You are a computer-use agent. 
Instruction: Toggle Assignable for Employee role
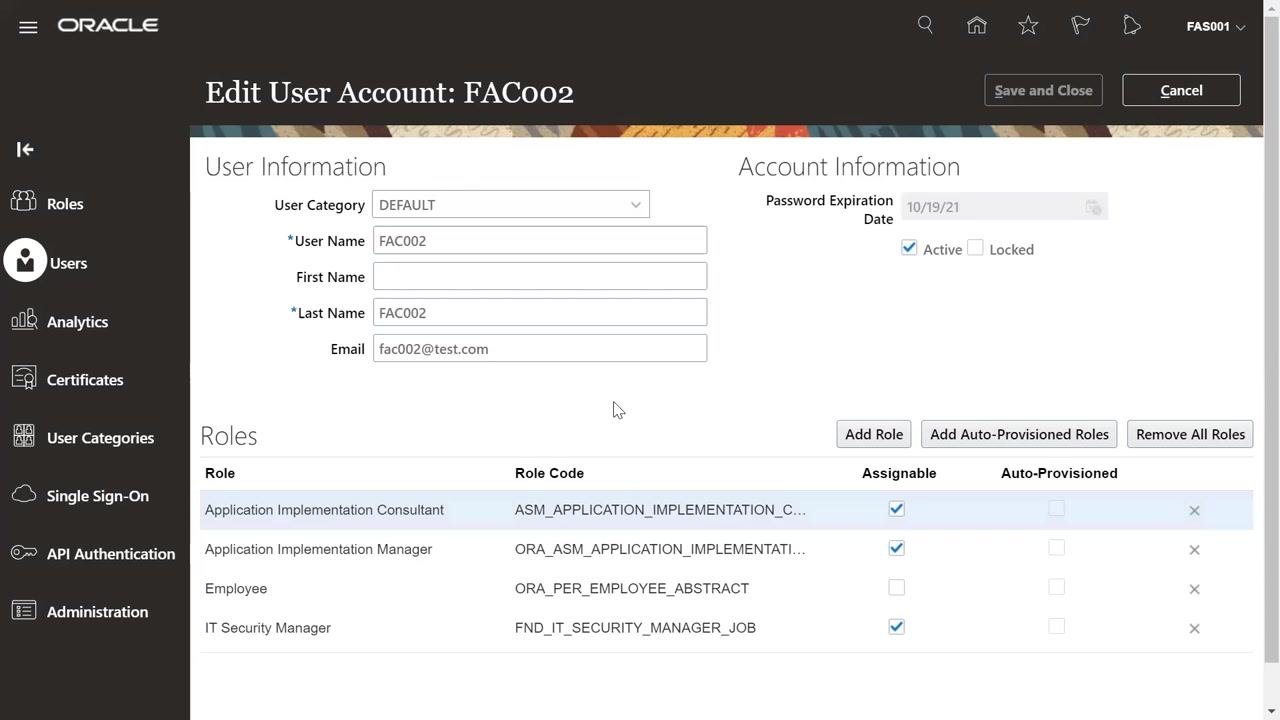pyautogui.click(x=897, y=588)
